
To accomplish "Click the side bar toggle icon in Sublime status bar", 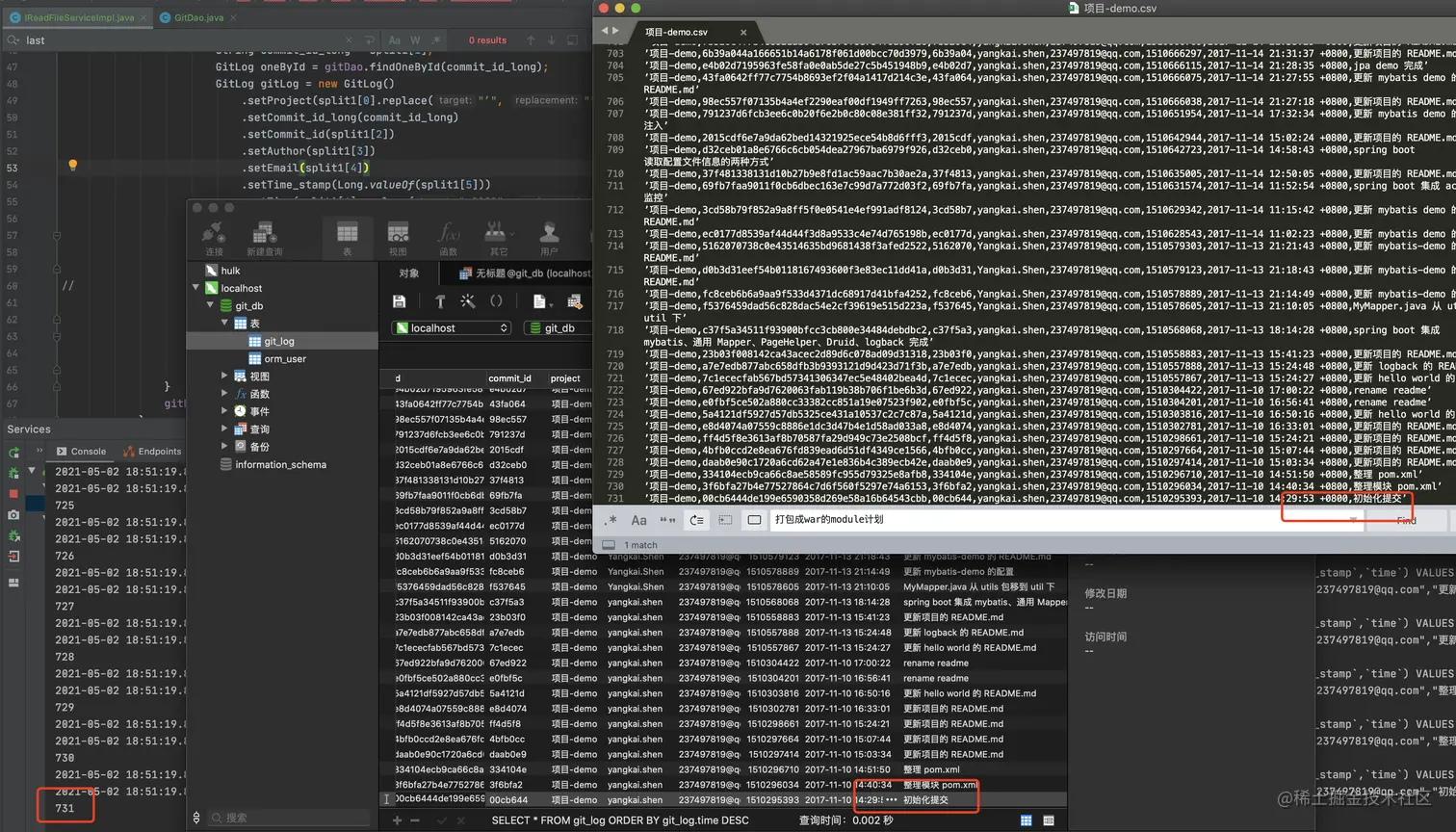I will click(x=609, y=545).
